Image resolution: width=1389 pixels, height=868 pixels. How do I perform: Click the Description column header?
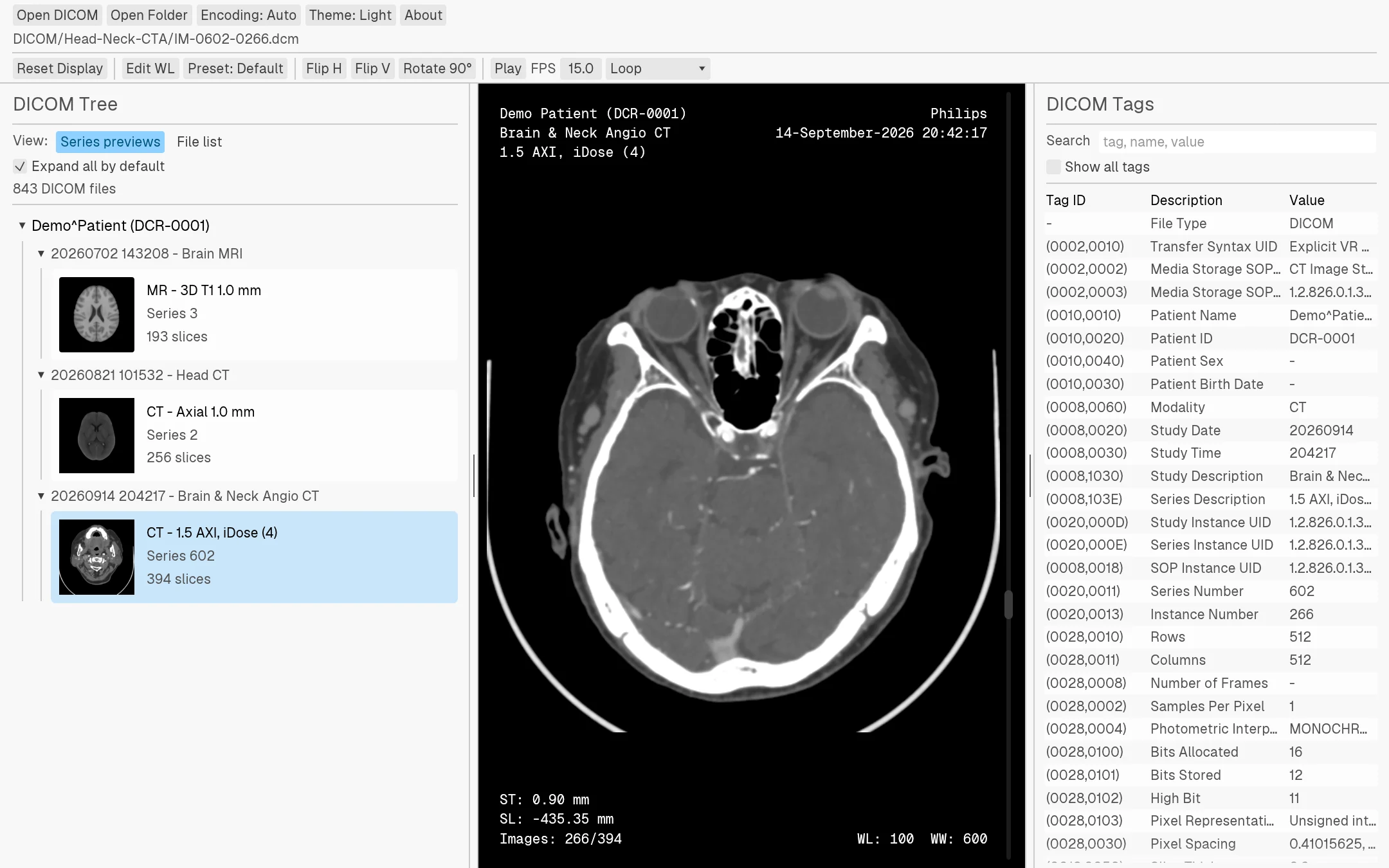click(x=1186, y=200)
